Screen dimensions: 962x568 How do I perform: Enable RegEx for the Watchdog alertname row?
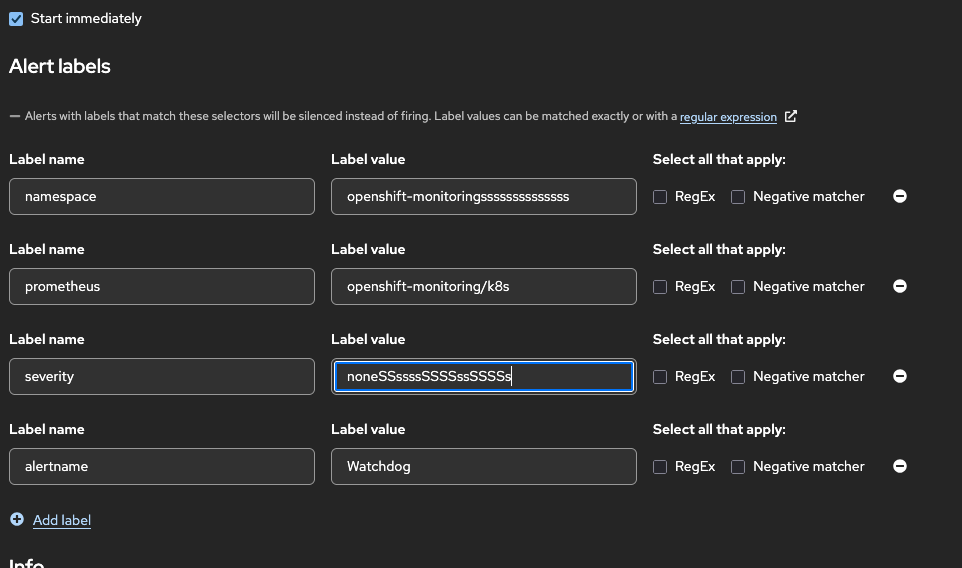660,467
